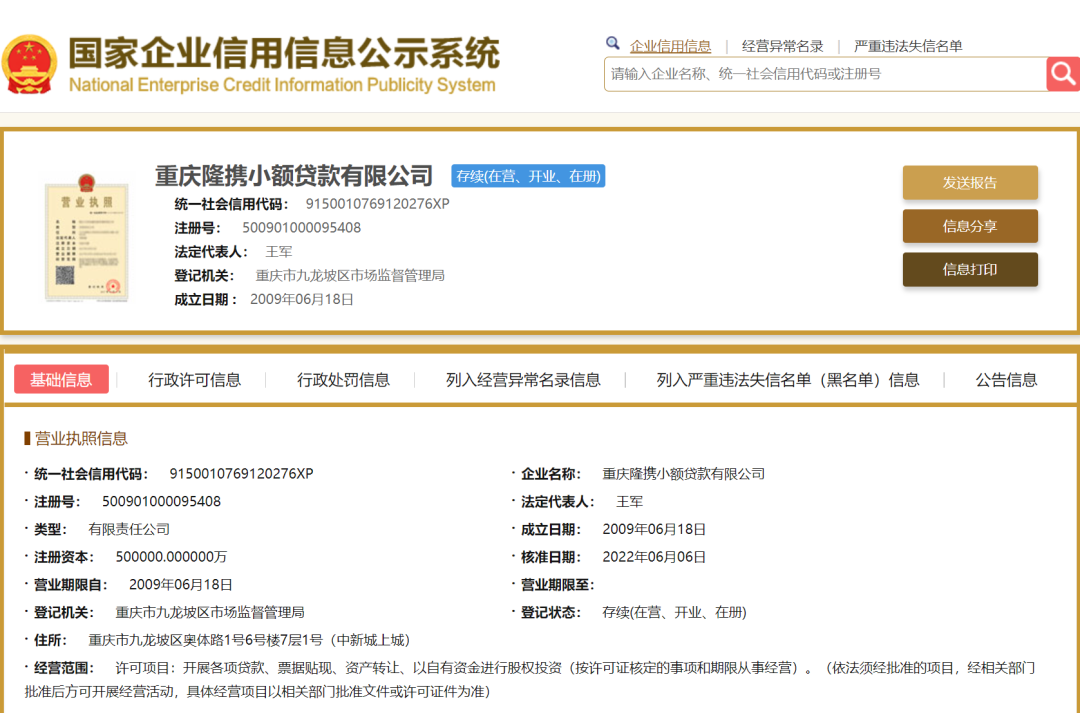Click the small magnifier icon beside 企业信用信息
Screen dimensions: 1080x713
pyautogui.click(x=613, y=44)
